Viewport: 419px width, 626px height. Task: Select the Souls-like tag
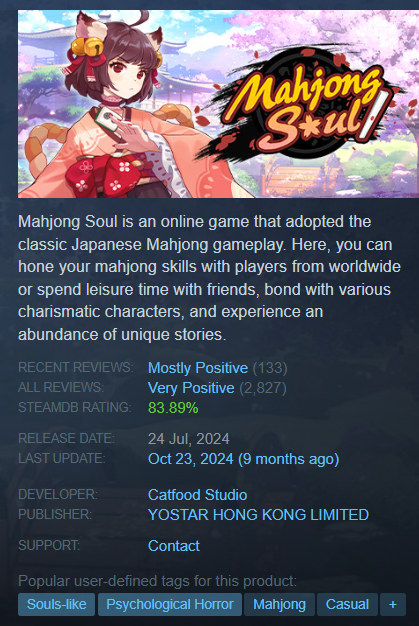[56, 604]
